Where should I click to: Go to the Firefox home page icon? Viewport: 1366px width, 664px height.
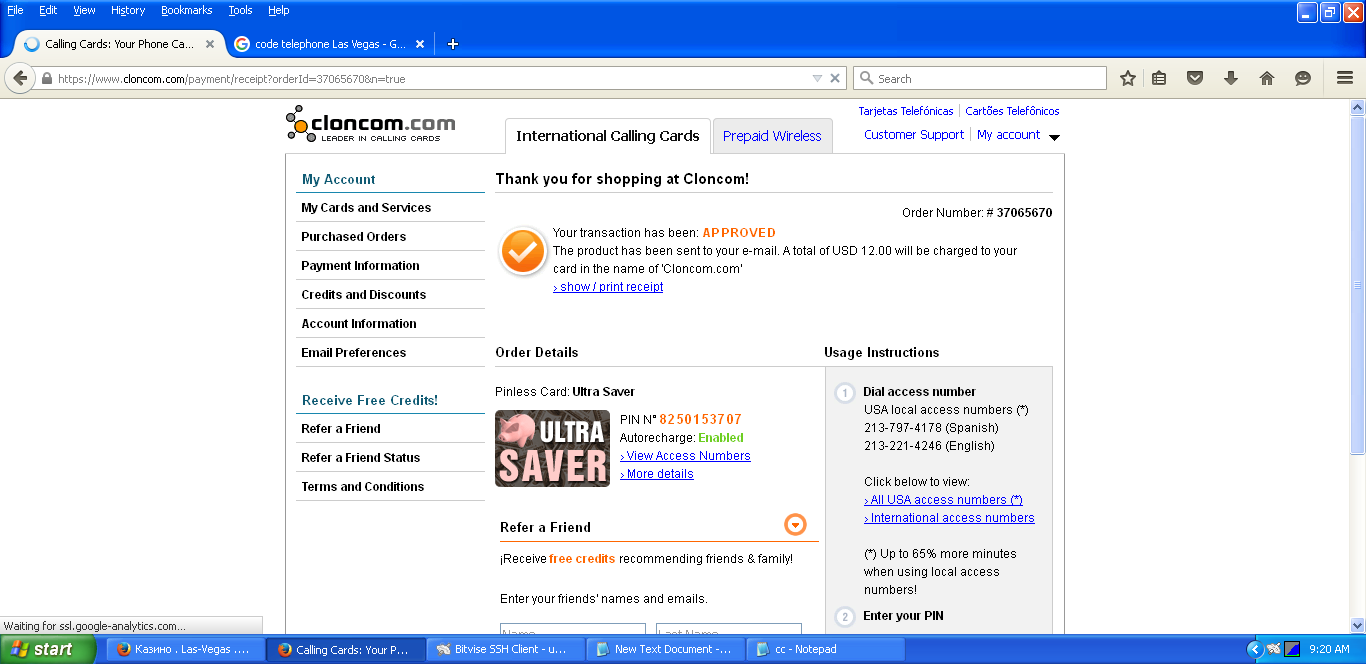[1267, 78]
